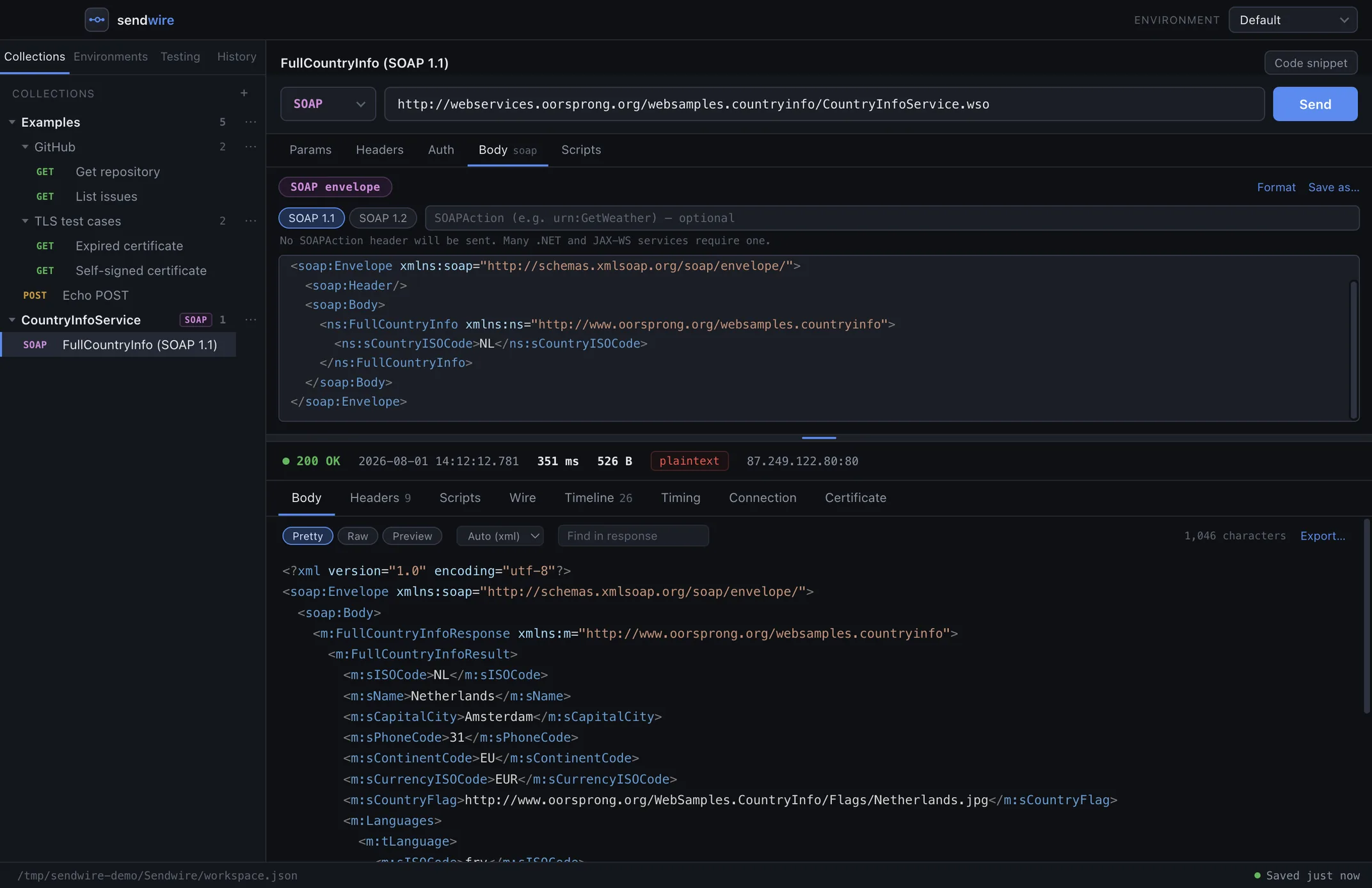This screenshot has width=1372, height=888.
Task: Open the response Scripts tab
Action: pyautogui.click(x=460, y=498)
